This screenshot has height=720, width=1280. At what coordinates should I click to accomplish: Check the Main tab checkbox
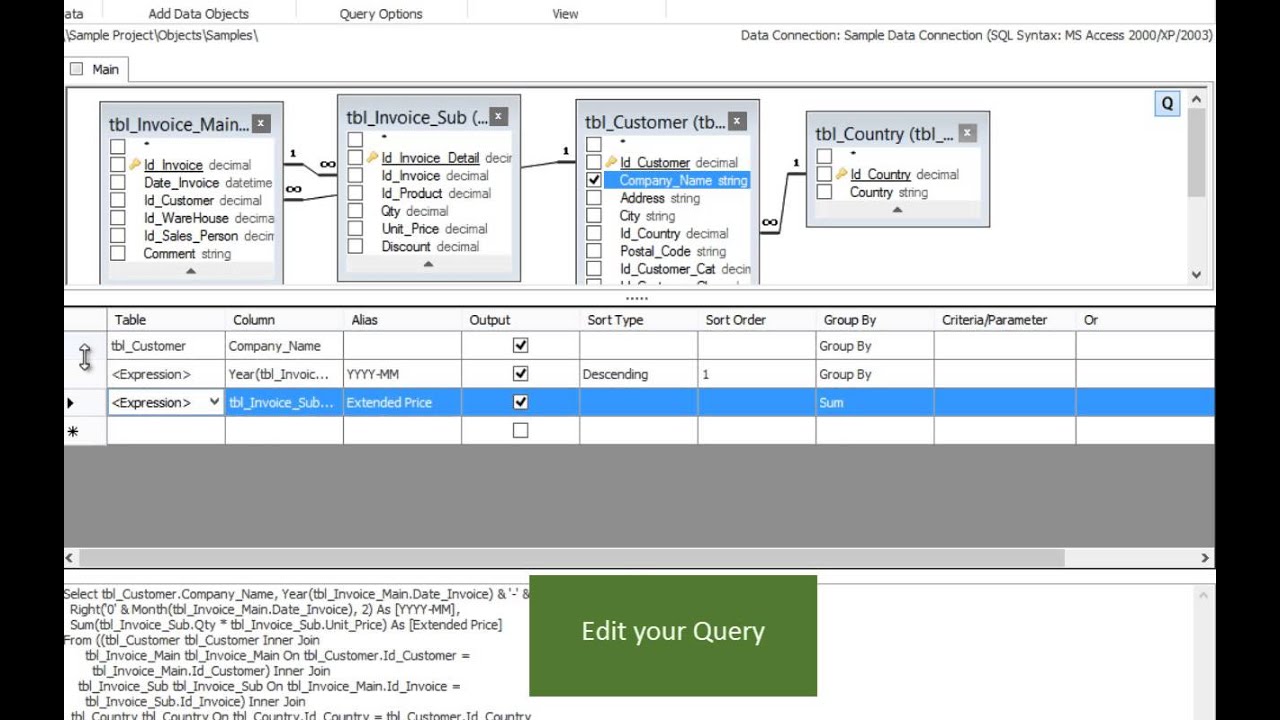point(77,69)
